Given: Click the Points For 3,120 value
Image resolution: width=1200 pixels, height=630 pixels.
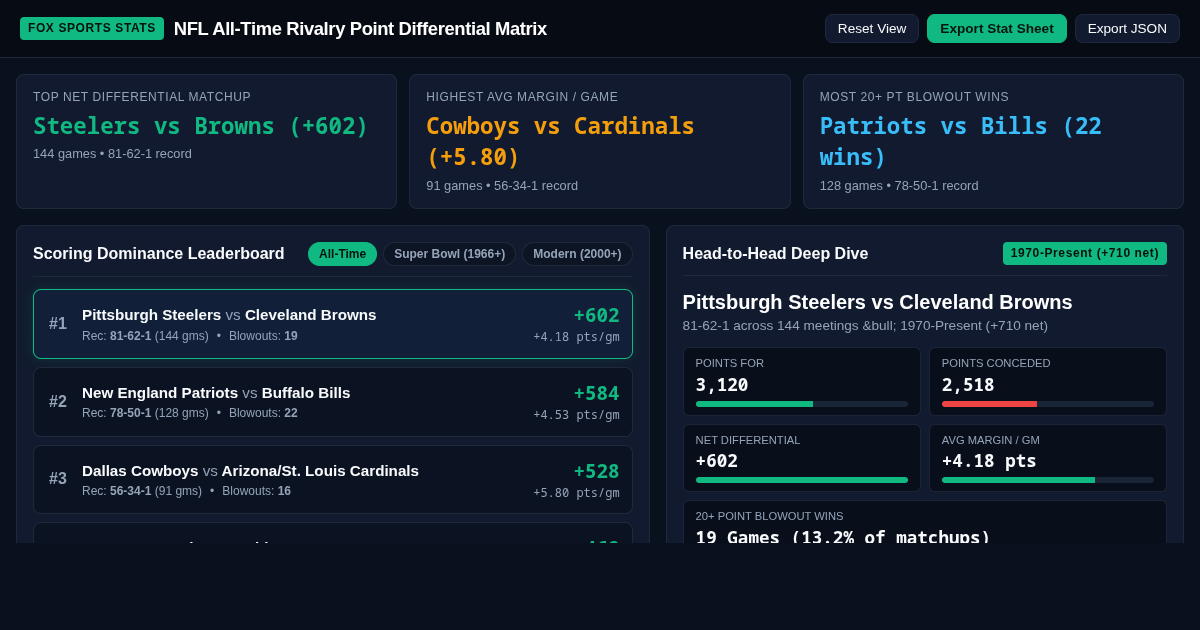Looking at the screenshot, I should coord(722,385).
